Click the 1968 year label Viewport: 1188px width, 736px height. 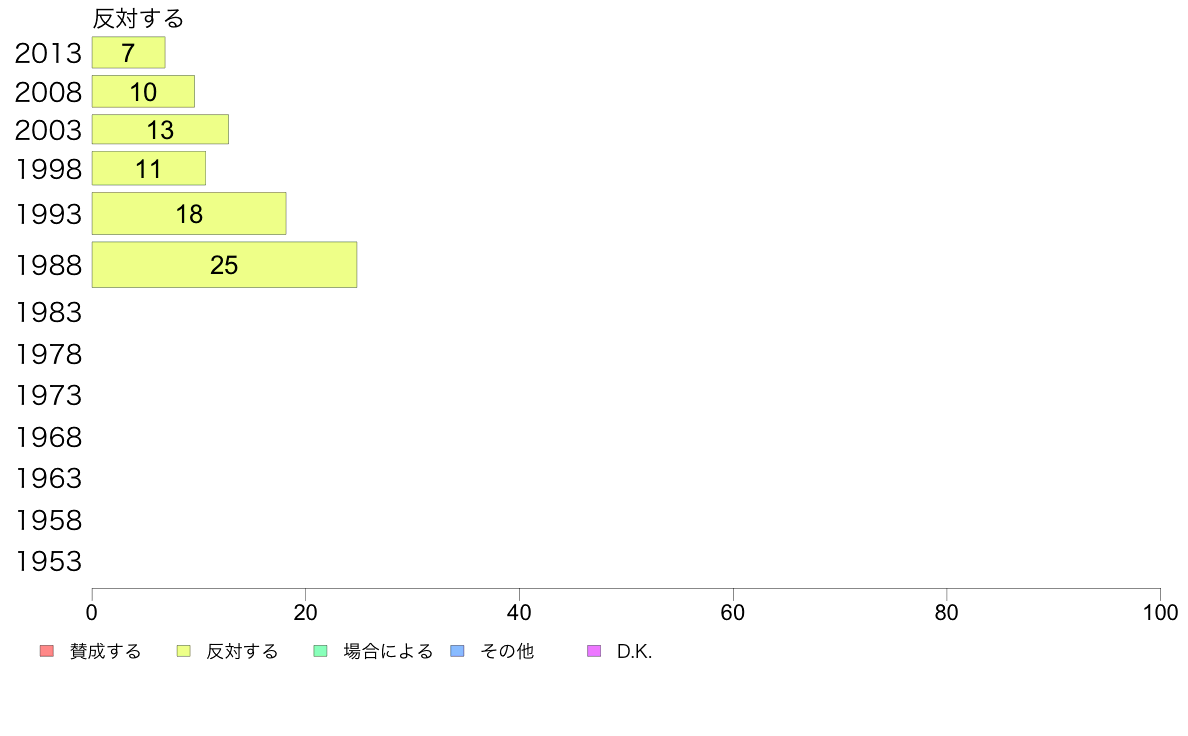[48, 437]
